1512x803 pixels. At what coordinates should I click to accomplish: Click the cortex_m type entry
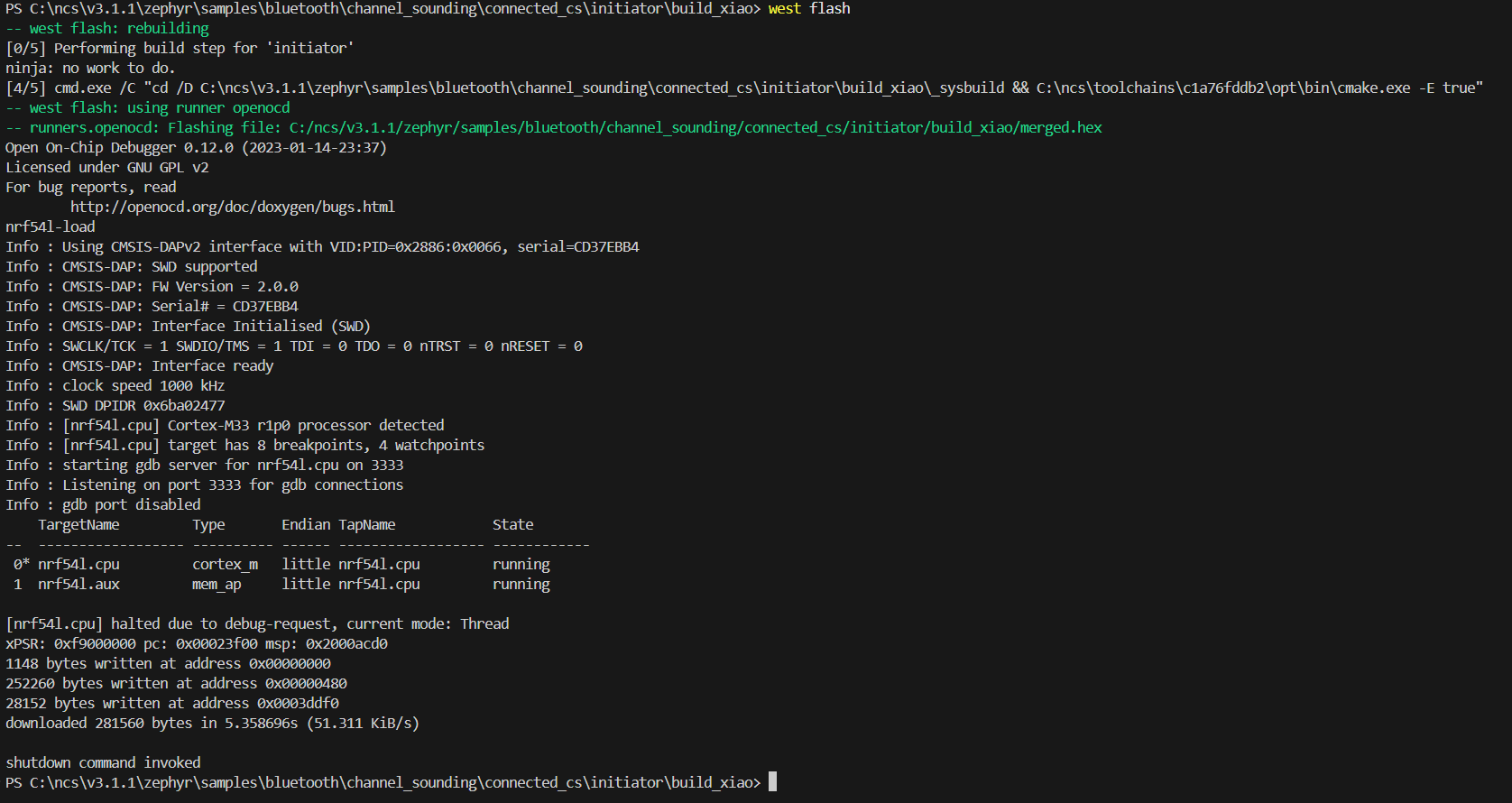coord(225,564)
